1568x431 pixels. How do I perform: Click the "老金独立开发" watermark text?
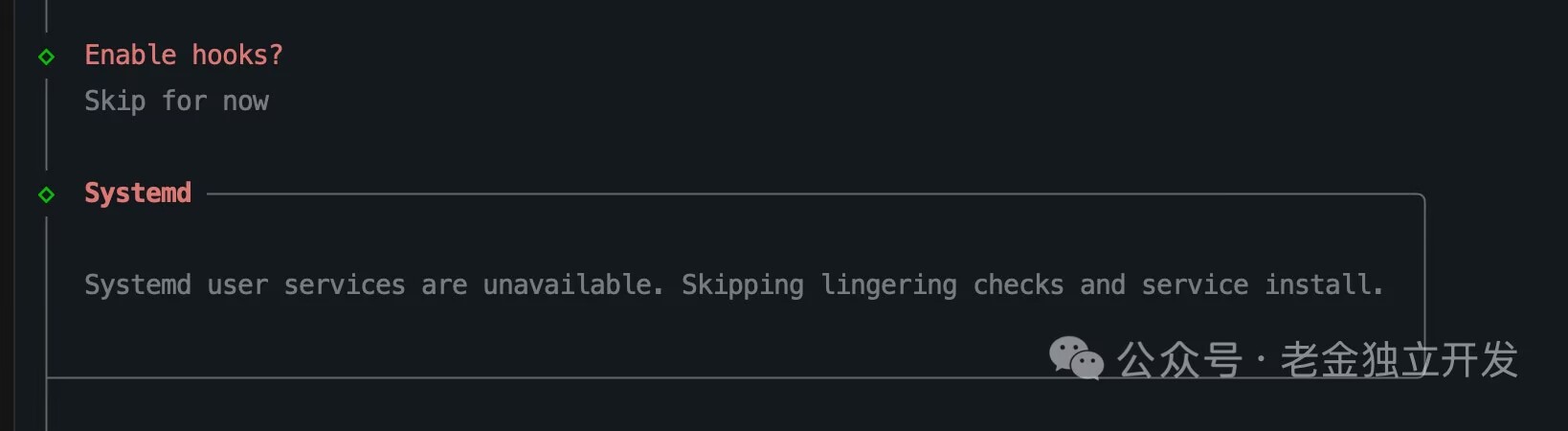[1399, 360]
